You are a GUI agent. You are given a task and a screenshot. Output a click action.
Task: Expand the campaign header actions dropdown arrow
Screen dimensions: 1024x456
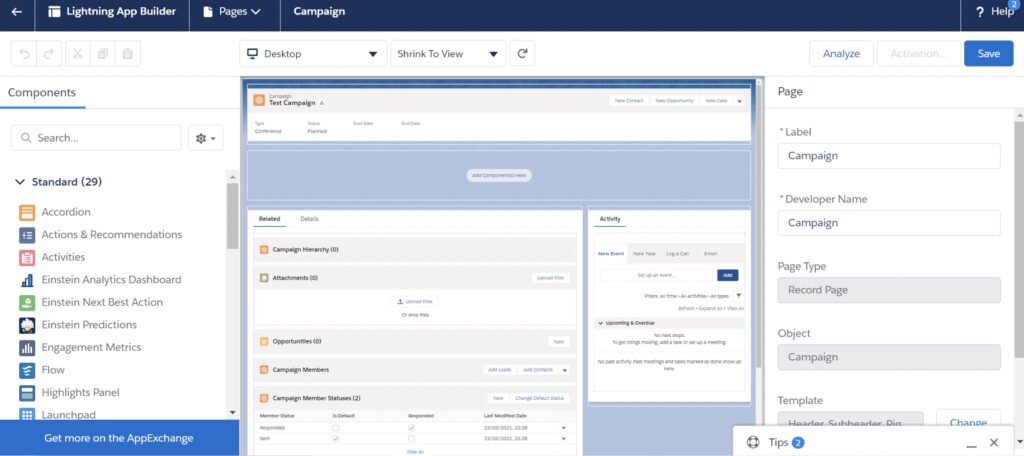click(739, 101)
